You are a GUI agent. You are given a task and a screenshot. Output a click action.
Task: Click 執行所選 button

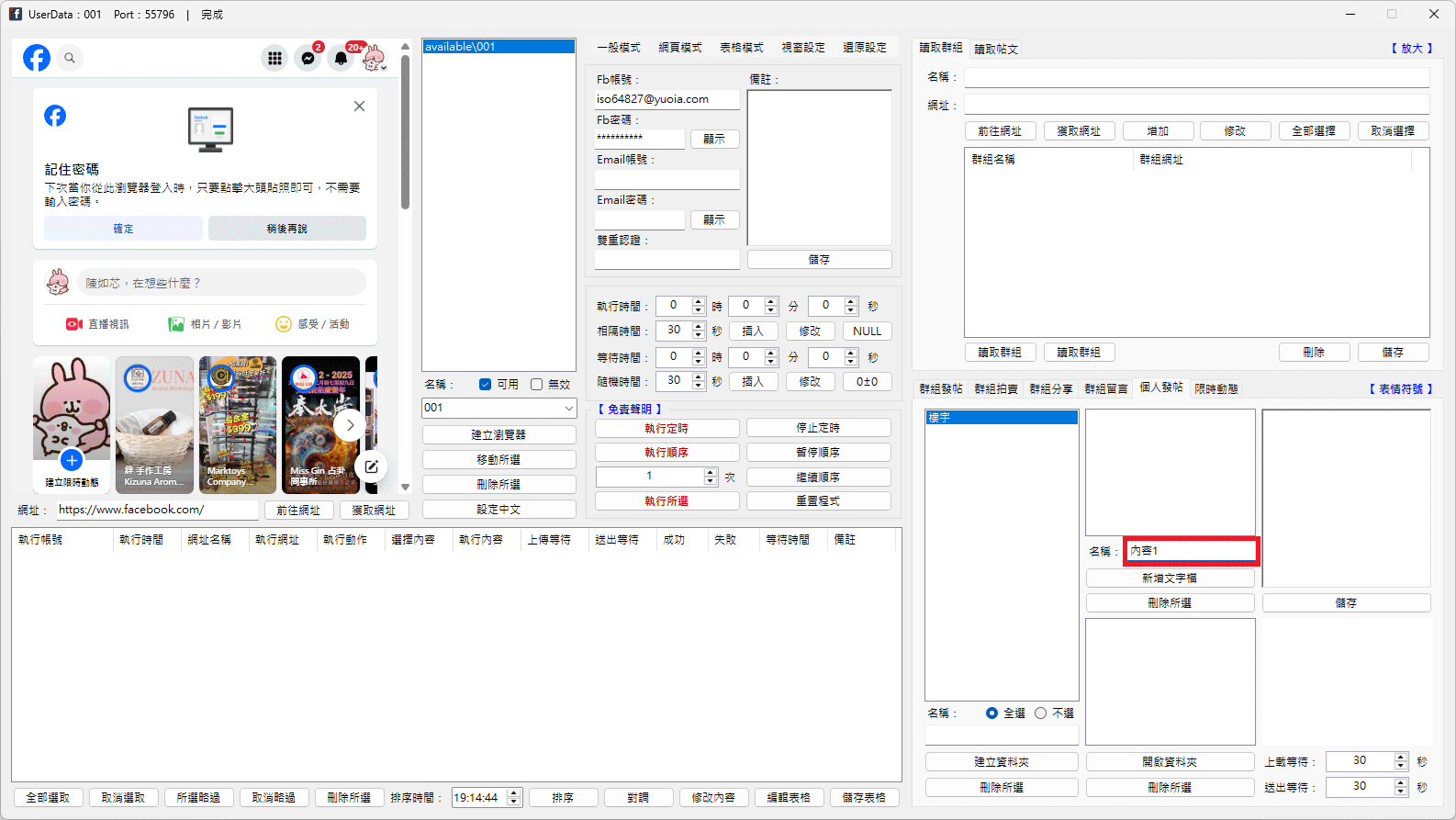pos(666,501)
